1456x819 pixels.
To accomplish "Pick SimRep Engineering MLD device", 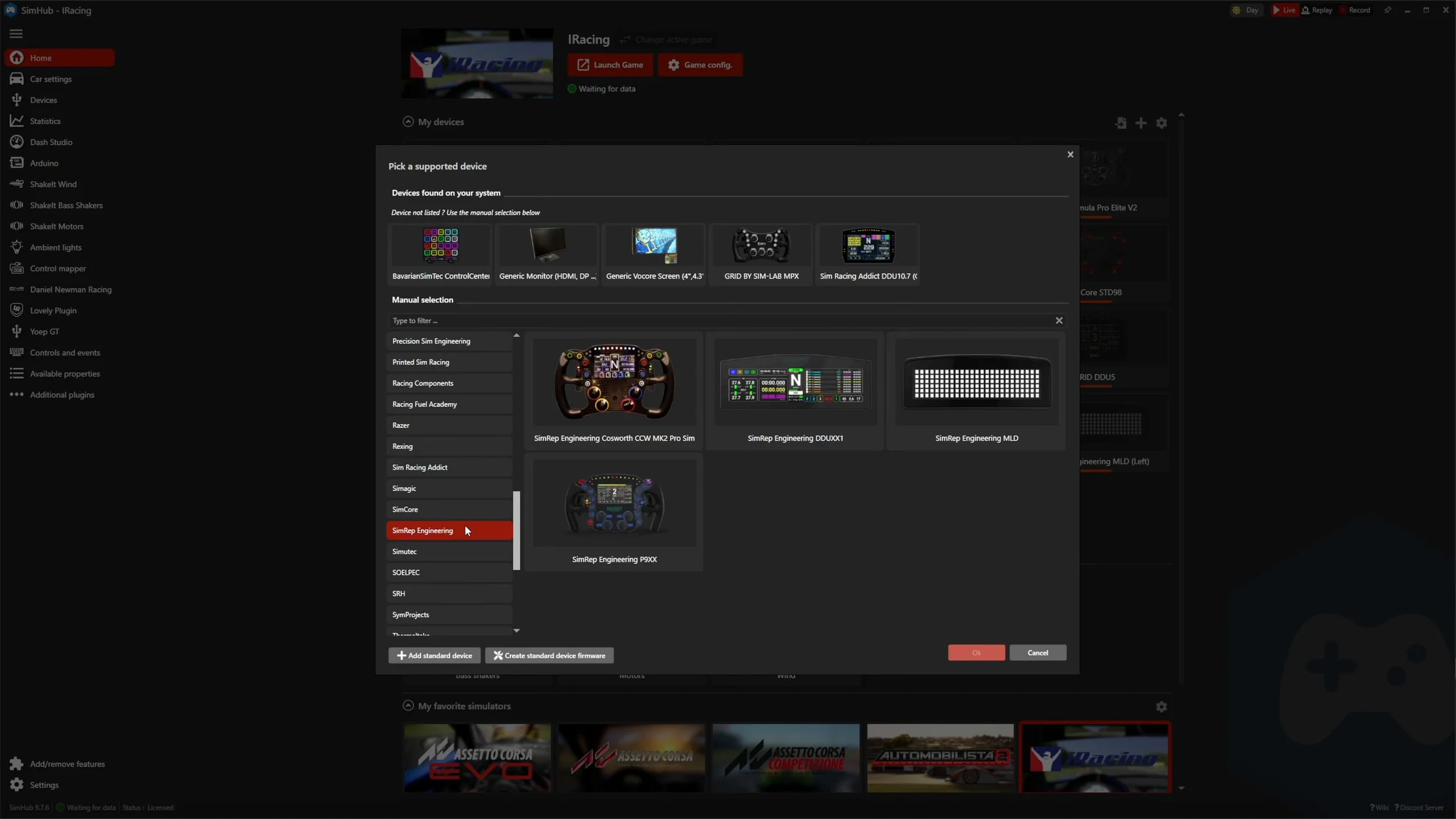I will pyautogui.click(x=977, y=392).
